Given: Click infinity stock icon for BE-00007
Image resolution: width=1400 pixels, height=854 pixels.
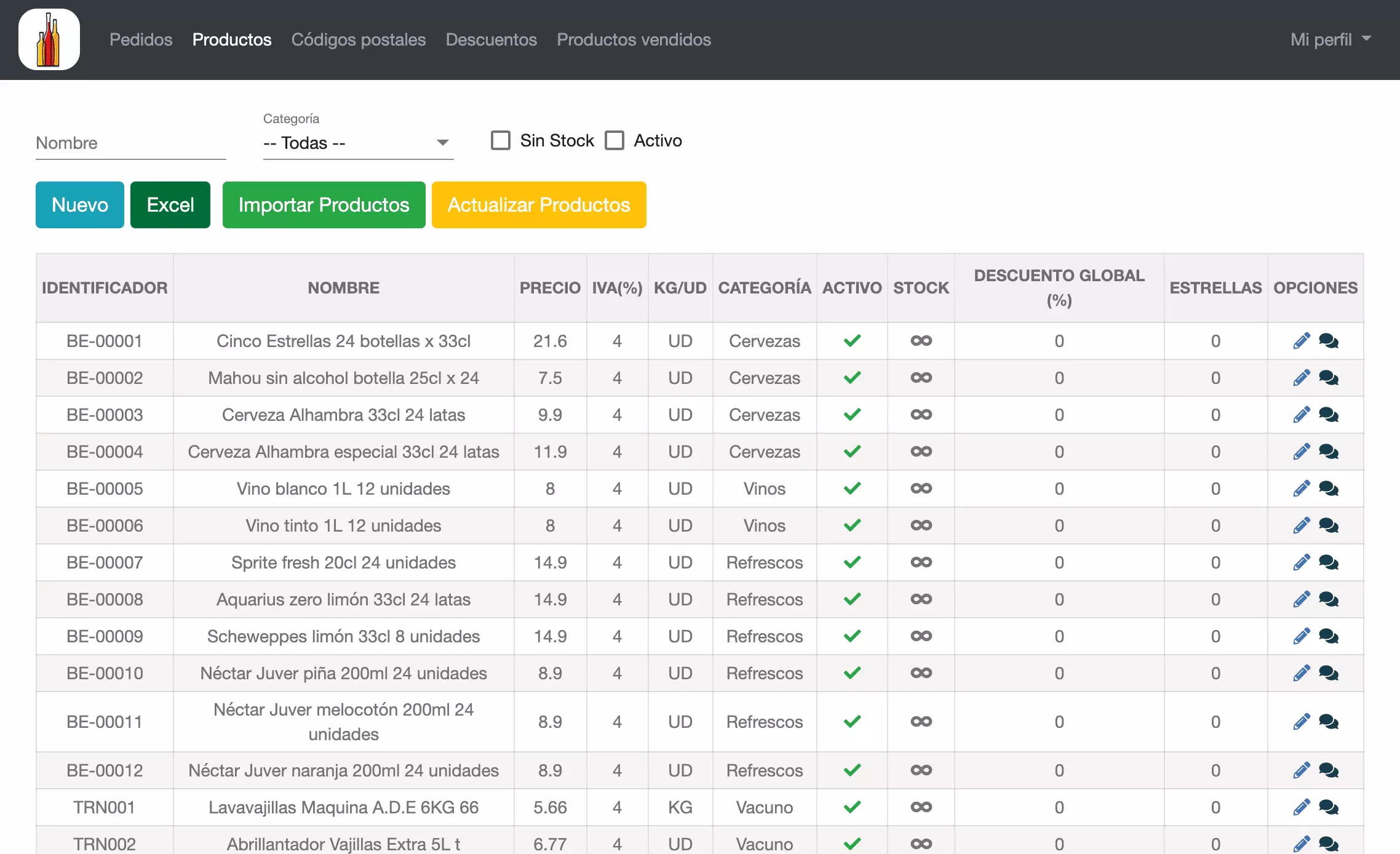Looking at the screenshot, I should [x=921, y=562].
